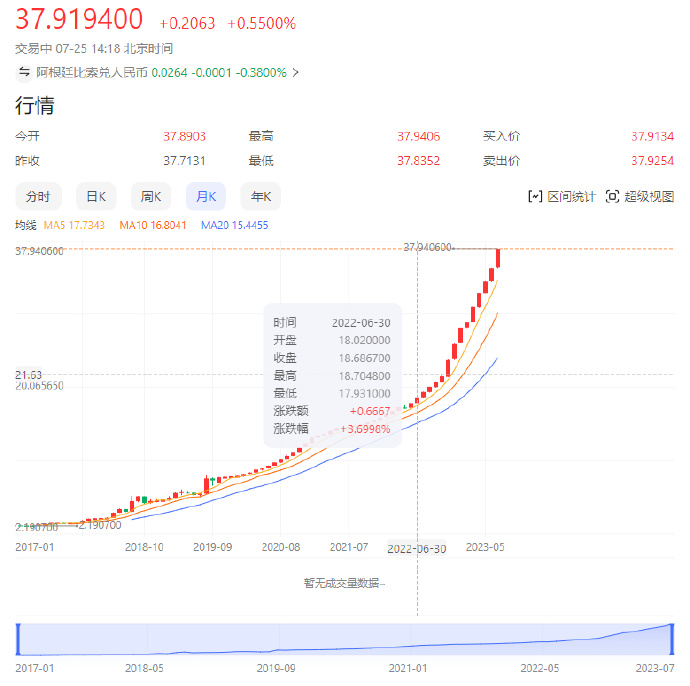Click the swap icon beside 阿根廷比索兑人民币
The image size is (690, 686).
pos(24,72)
